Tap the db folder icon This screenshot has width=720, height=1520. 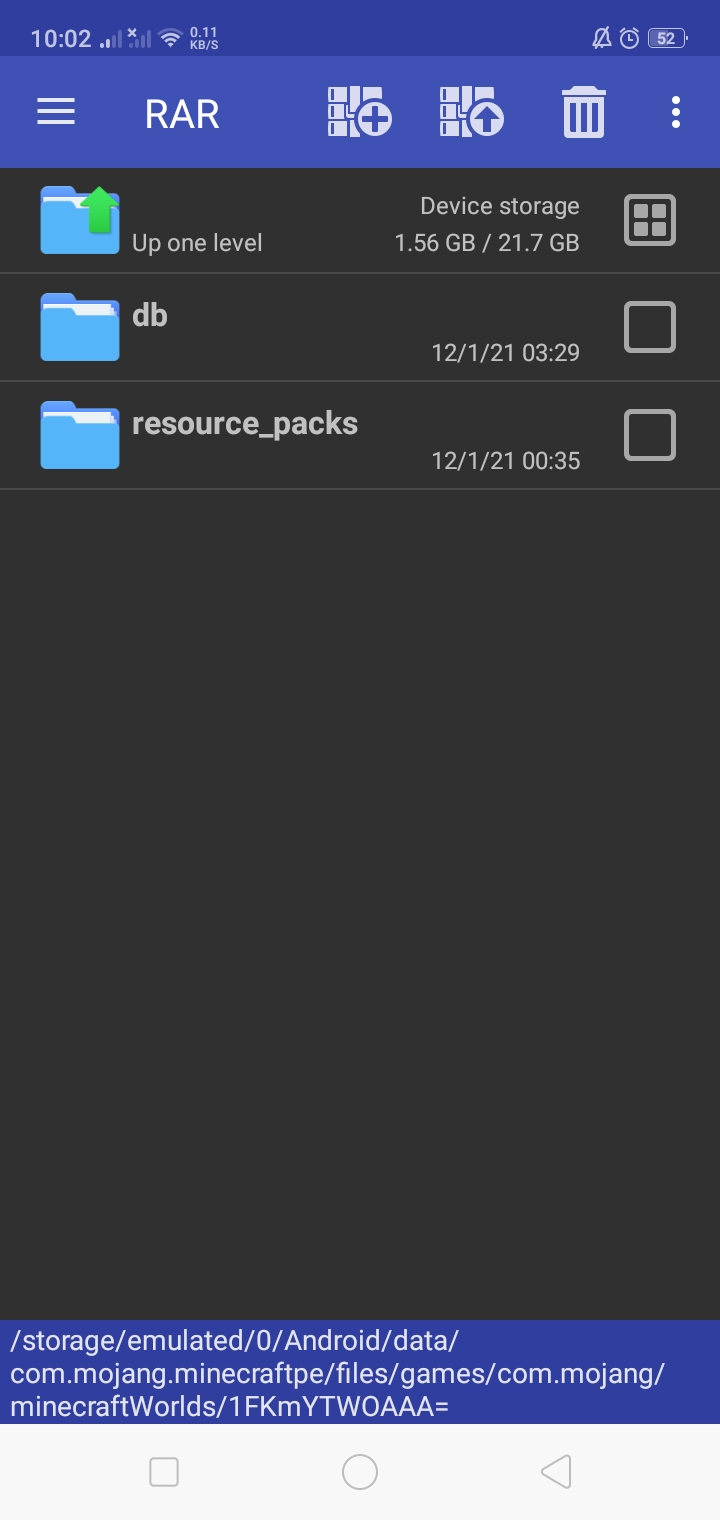pyautogui.click(x=80, y=327)
